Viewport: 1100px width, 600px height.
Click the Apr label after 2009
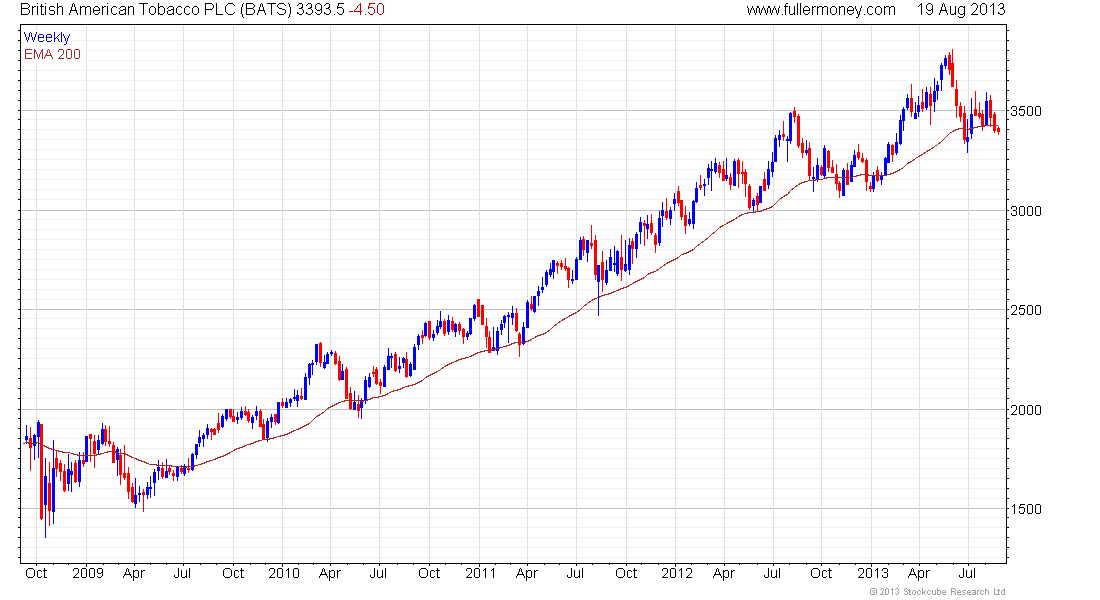(133, 573)
